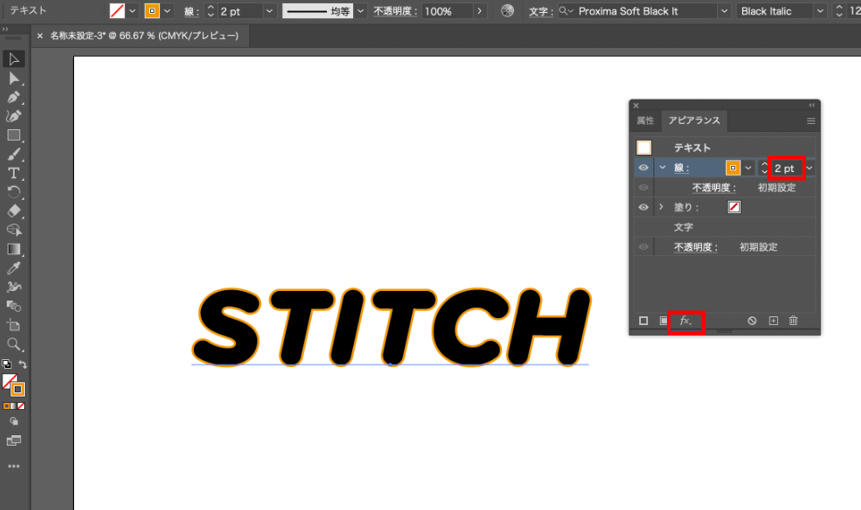Select the Selection tool arrow

(x=14, y=59)
